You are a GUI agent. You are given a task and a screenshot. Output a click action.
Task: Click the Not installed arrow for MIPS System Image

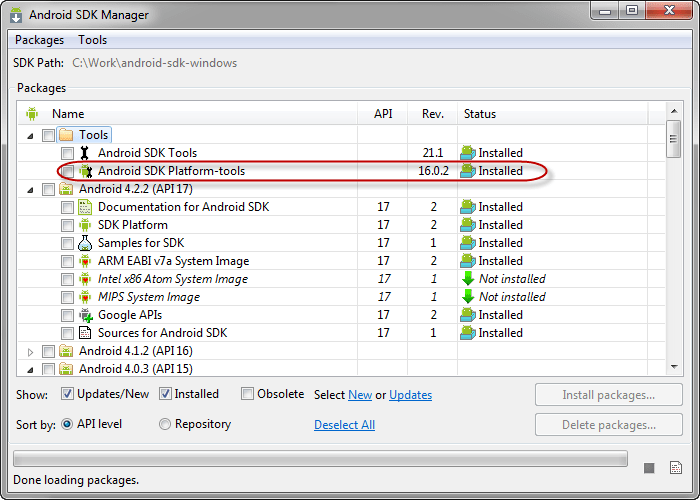467,296
